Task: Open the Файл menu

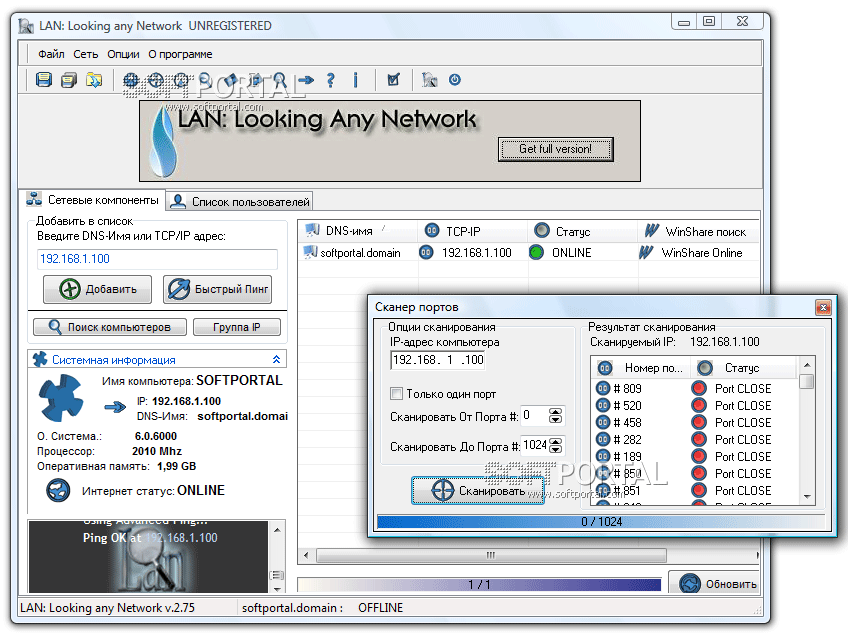Action: tap(51, 54)
